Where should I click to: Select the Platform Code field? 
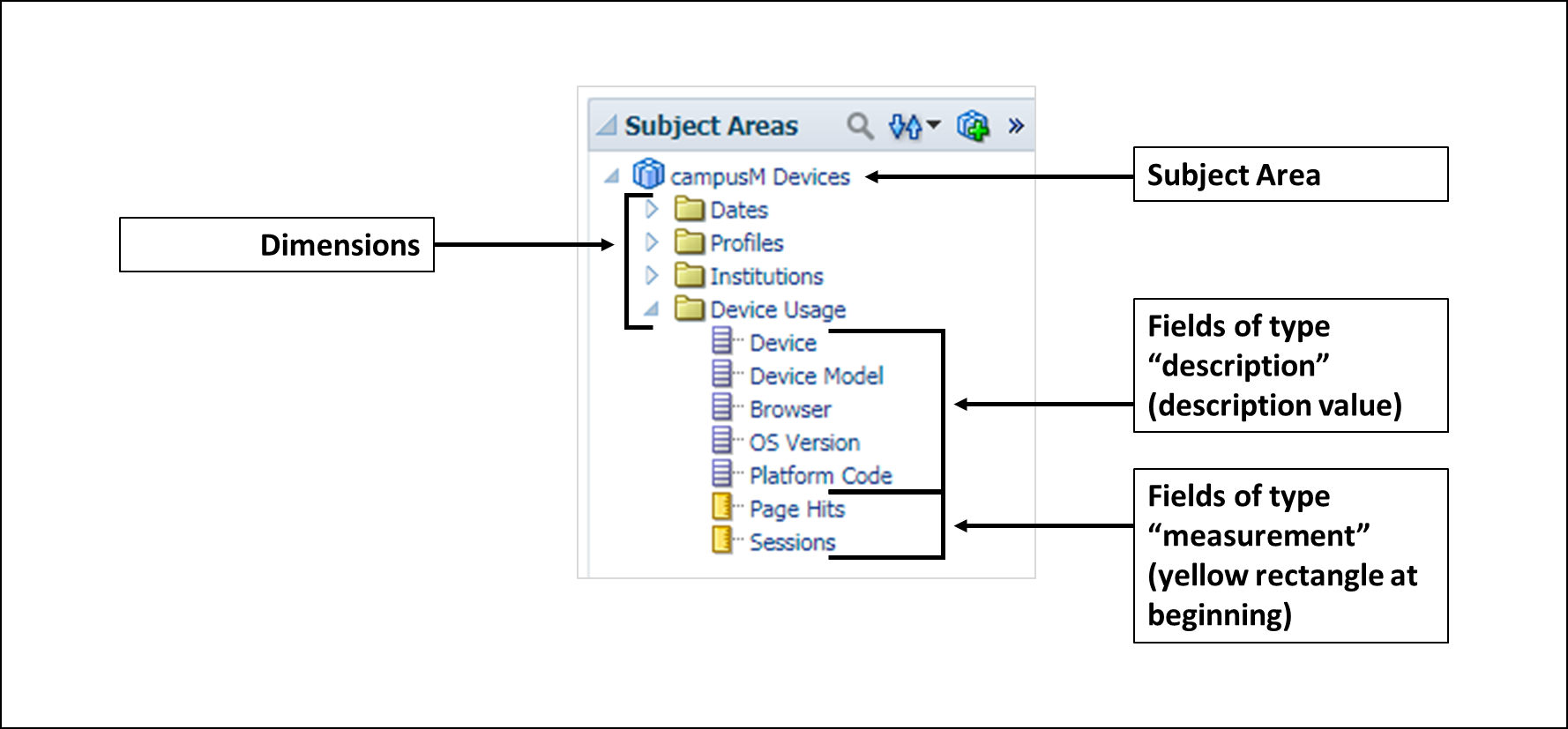click(x=821, y=476)
